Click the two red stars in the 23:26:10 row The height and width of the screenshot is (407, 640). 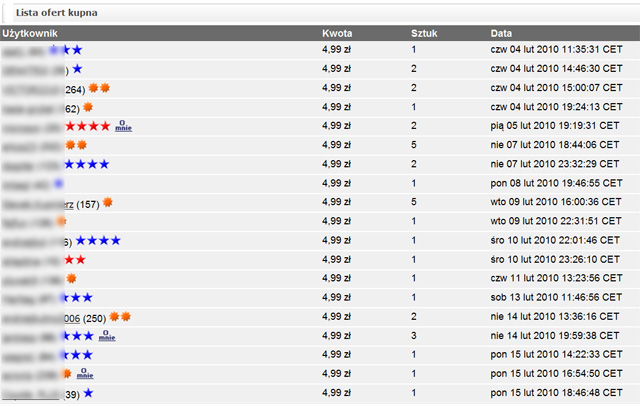point(75,259)
